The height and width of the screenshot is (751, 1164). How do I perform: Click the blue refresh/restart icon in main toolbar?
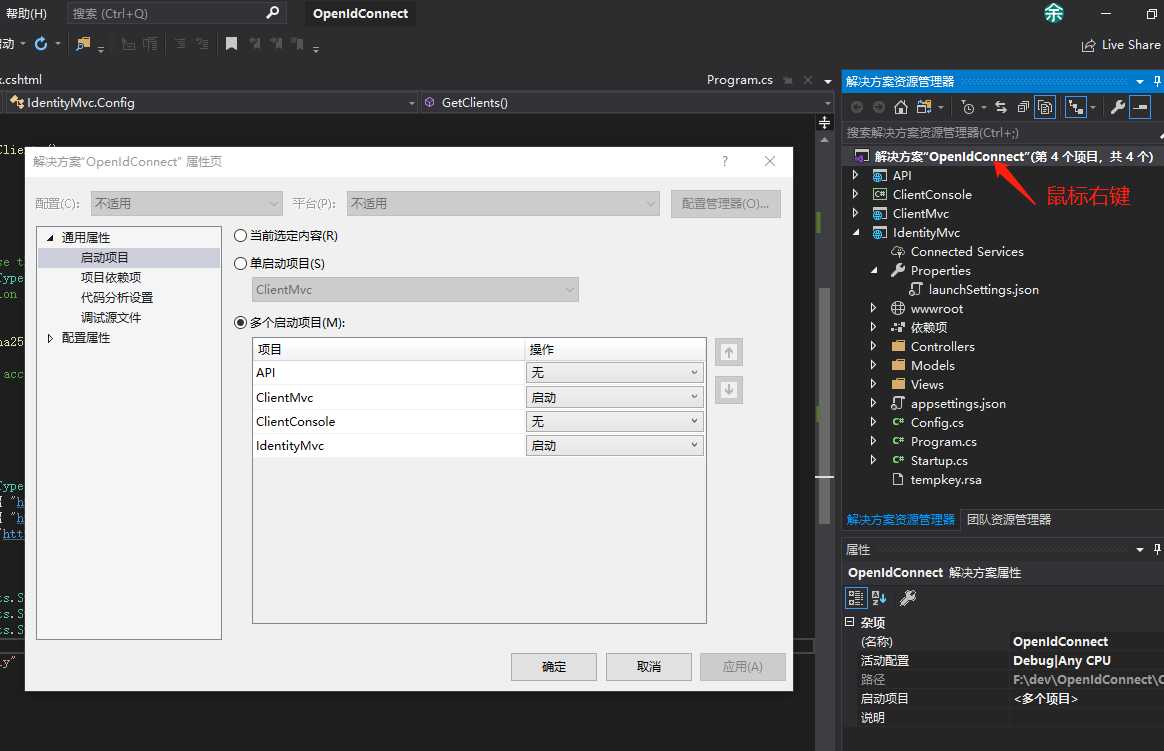click(x=41, y=44)
